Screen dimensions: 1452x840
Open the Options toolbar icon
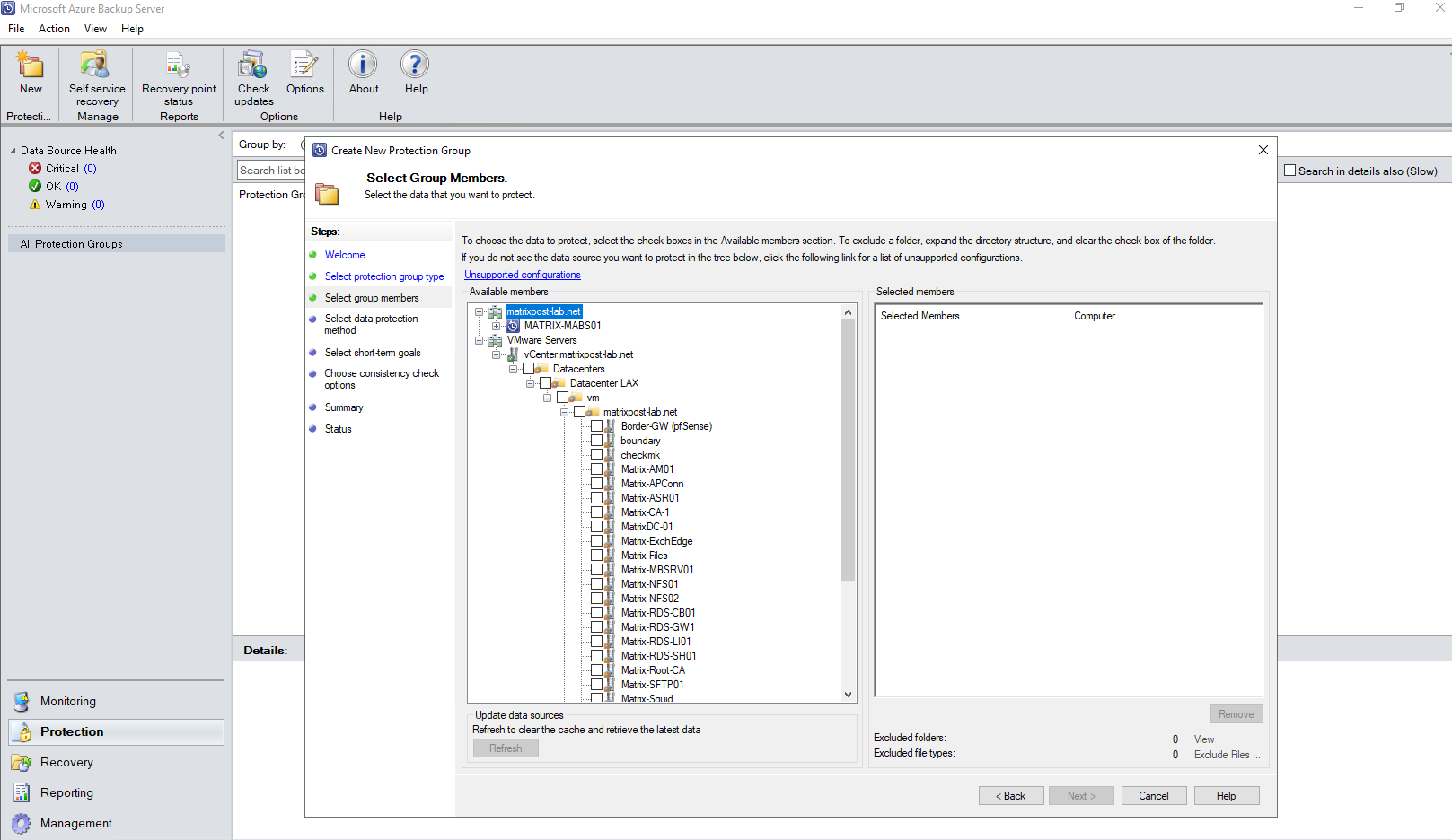click(x=304, y=66)
